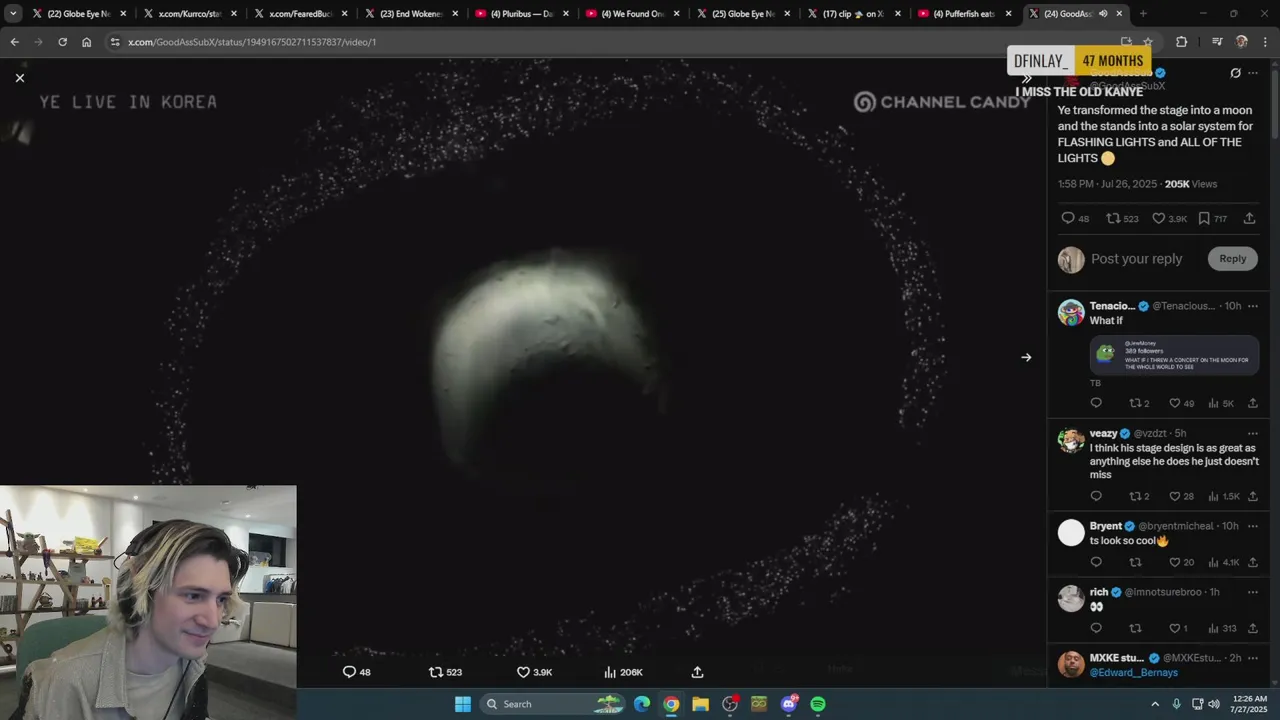The width and height of the screenshot is (1280, 720).
Task: Reply to the Tenacious comment
Action: point(1096,403)
